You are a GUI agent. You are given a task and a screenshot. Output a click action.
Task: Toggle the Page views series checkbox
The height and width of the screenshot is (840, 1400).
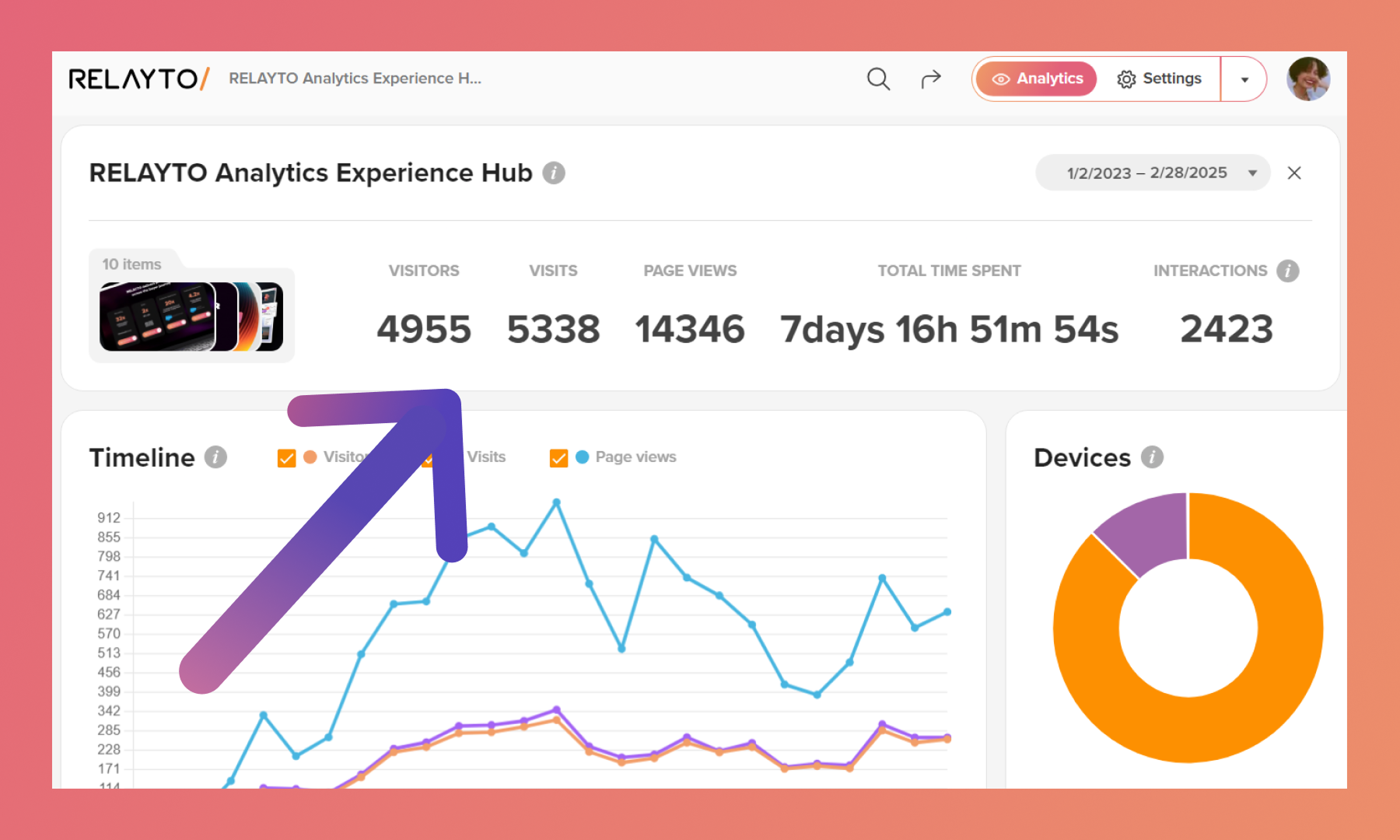coord(558,457)
